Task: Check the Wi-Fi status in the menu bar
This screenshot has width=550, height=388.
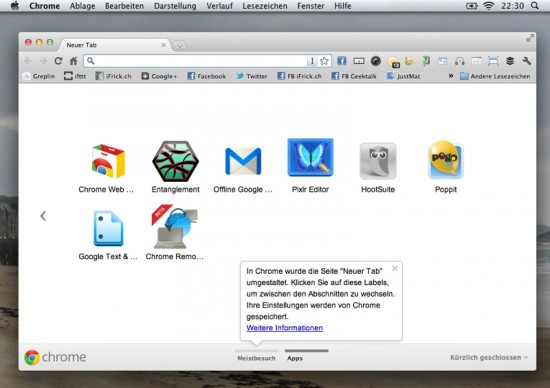Action: point(488,6)
